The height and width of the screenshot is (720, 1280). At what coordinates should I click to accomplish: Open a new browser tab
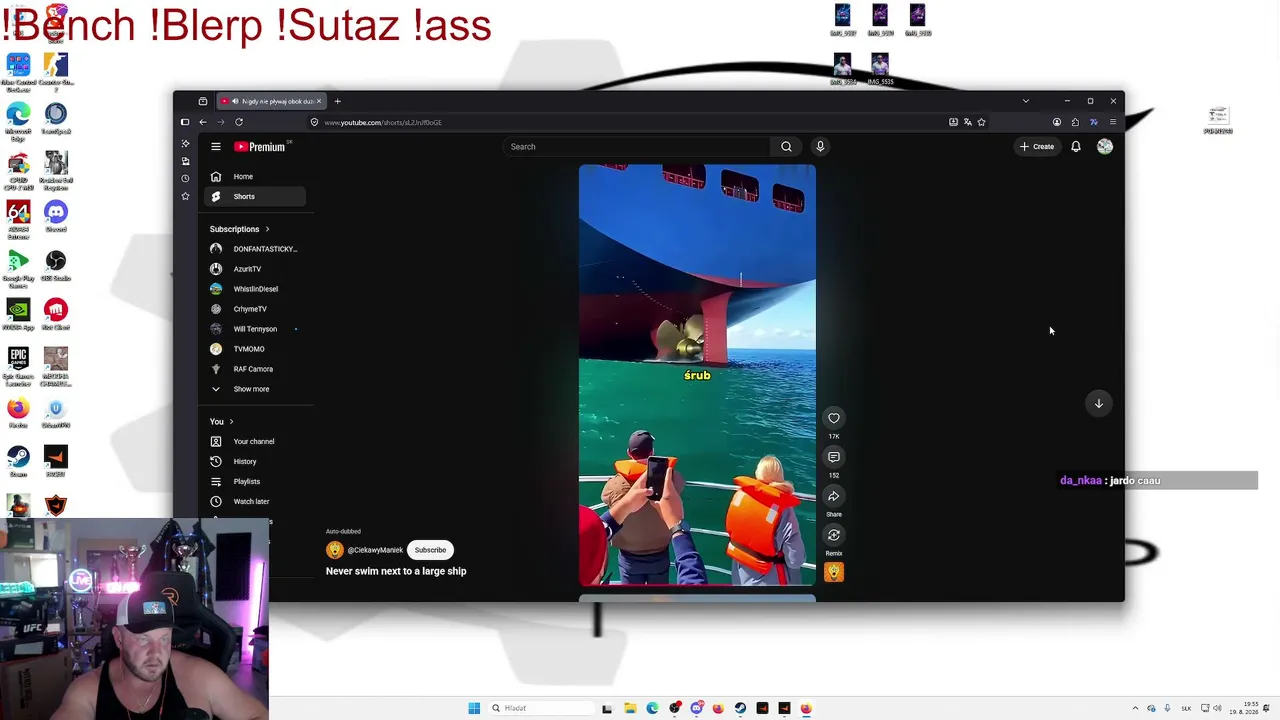coord(338,101)
